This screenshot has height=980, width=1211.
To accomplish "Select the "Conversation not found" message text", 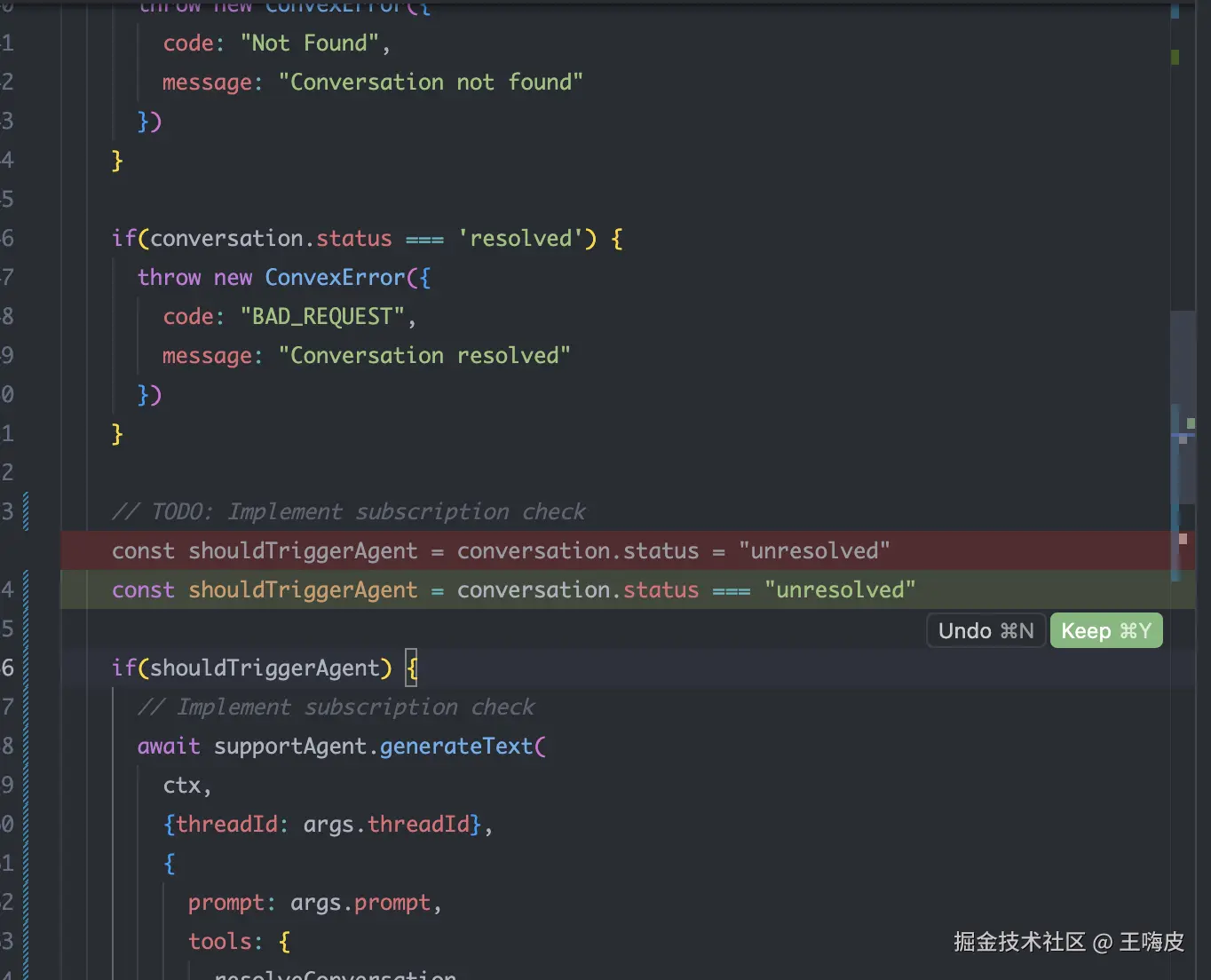I will 431,83.
